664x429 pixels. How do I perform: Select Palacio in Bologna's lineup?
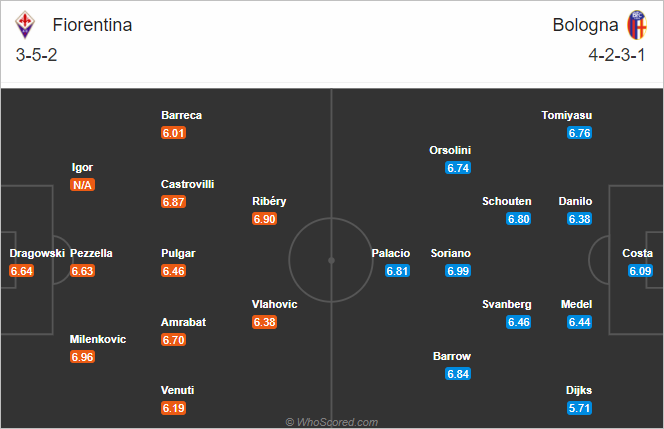tap(390, 253)
